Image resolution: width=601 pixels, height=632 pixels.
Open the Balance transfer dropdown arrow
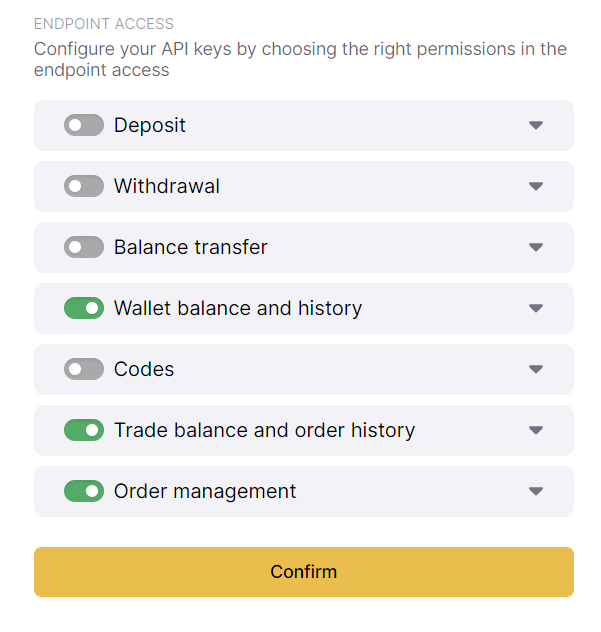tap(536, 247)
